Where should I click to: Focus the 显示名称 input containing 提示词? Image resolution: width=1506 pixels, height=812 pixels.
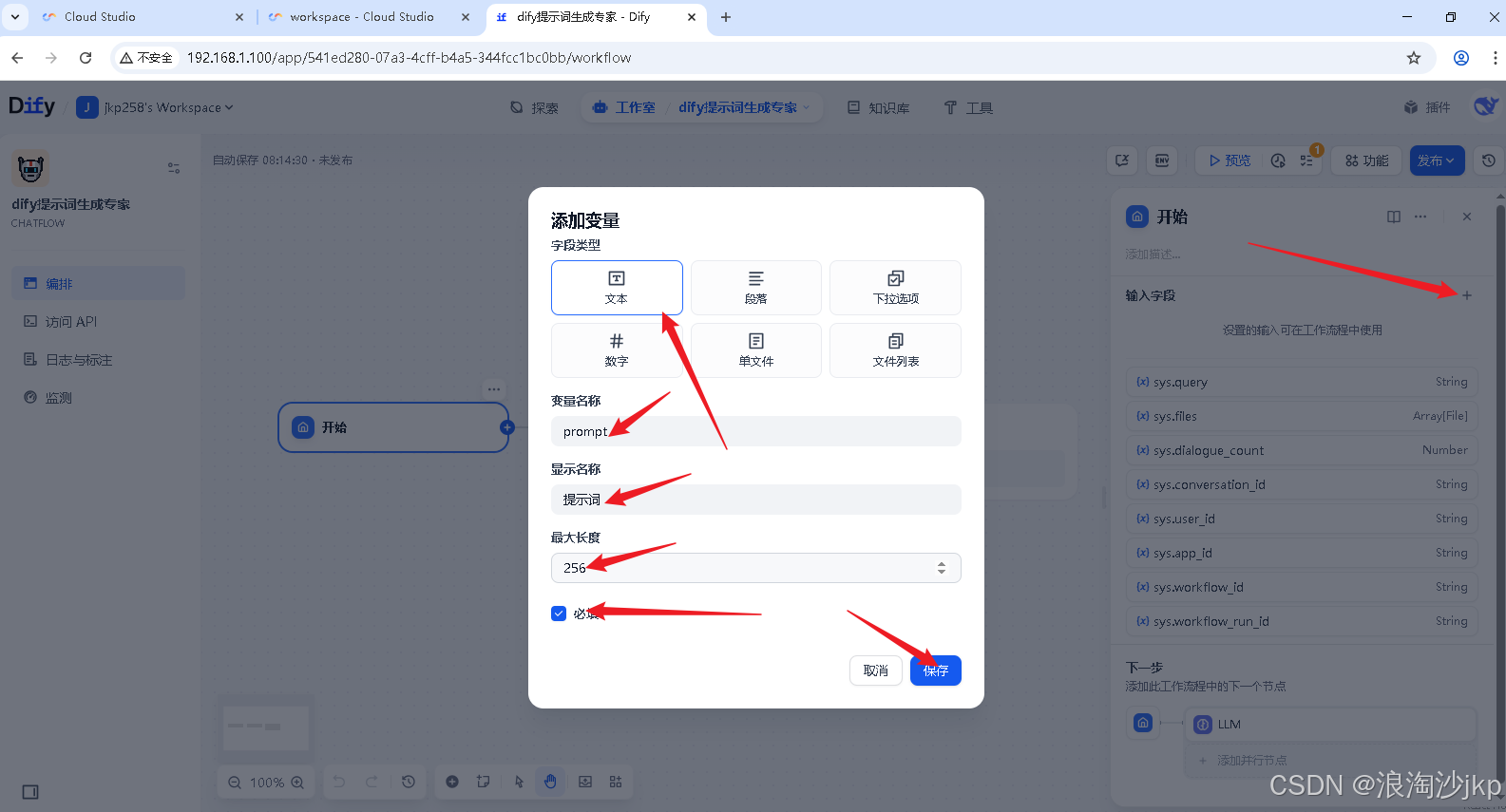[756, 500]
